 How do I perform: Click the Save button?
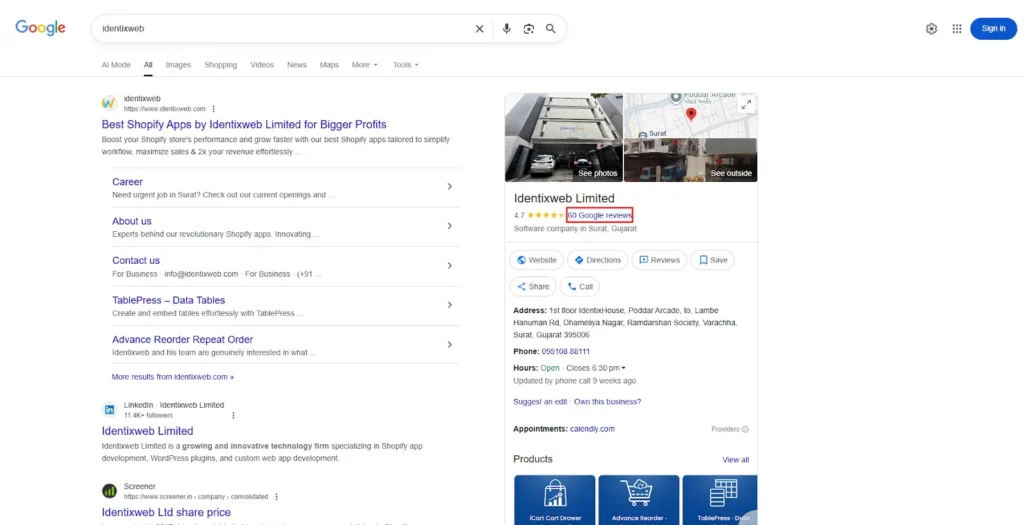(712, 260)
